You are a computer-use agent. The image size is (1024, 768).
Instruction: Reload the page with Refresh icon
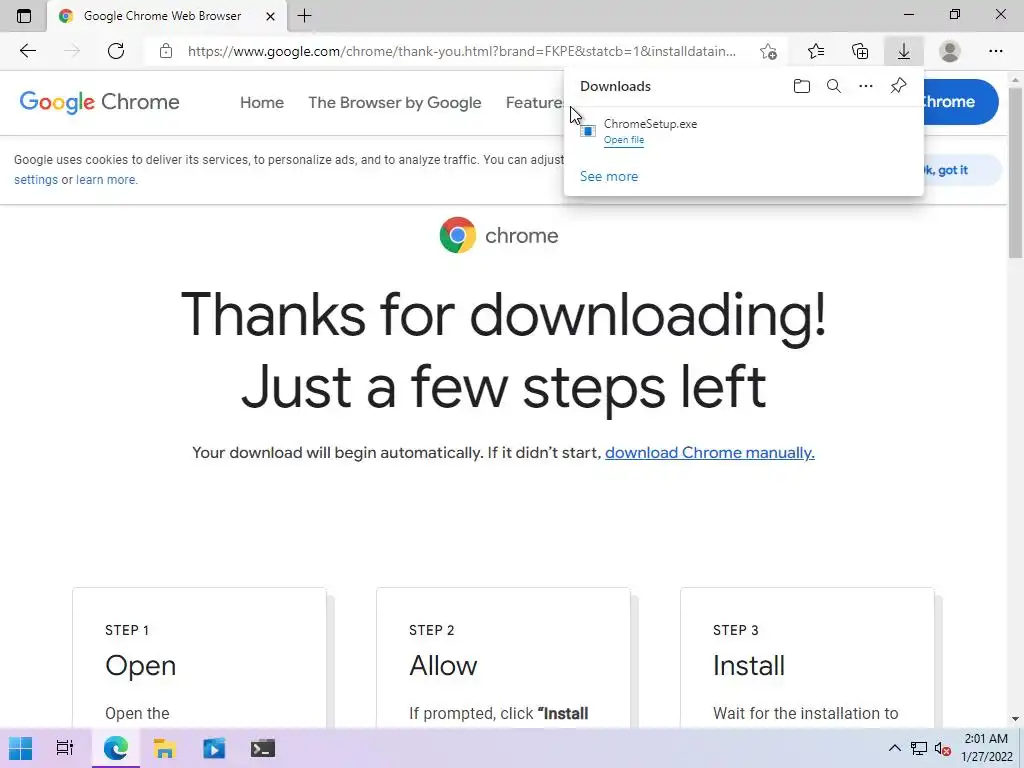point(116,51)
